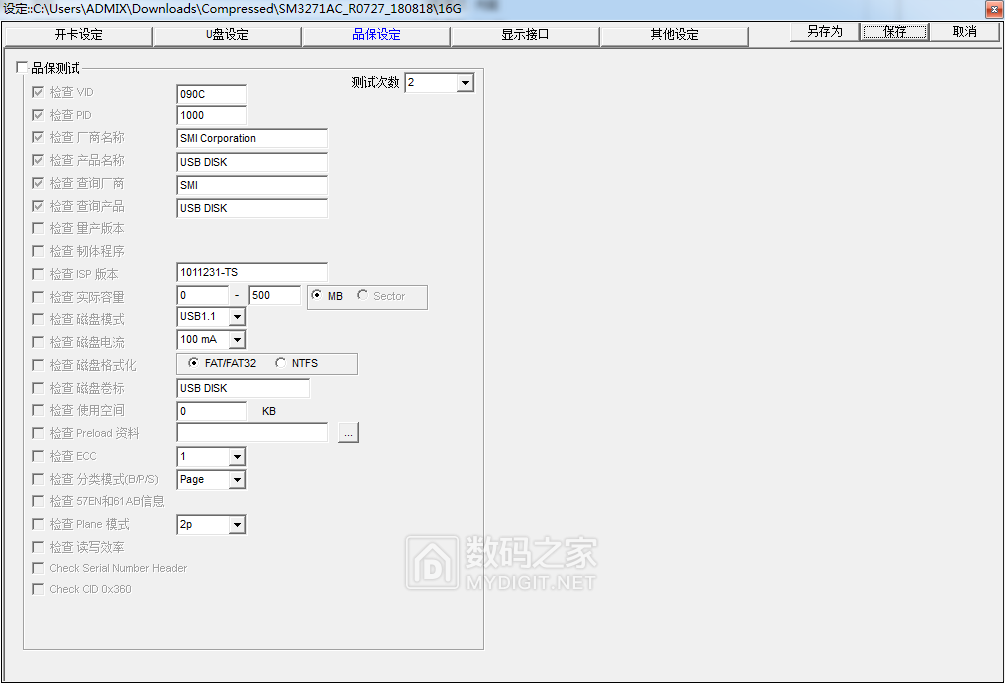Click the 取消 button

pos(963,31)
